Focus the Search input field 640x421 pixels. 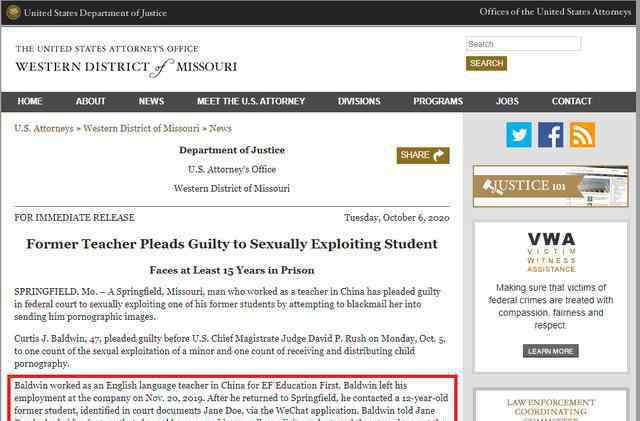pyautogui.click(x=523, y=44)
